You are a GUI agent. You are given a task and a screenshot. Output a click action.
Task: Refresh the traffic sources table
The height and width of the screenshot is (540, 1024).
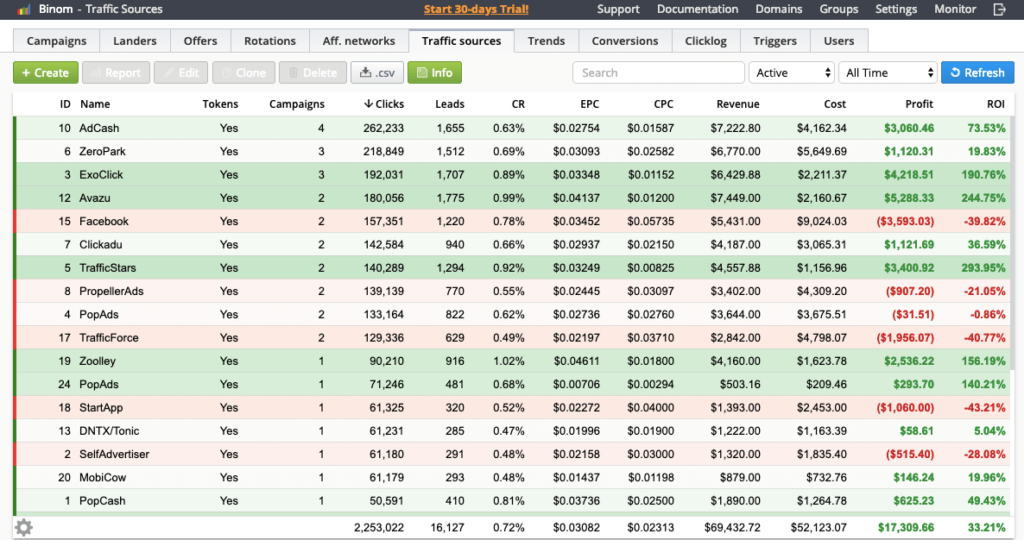(978, 72)
